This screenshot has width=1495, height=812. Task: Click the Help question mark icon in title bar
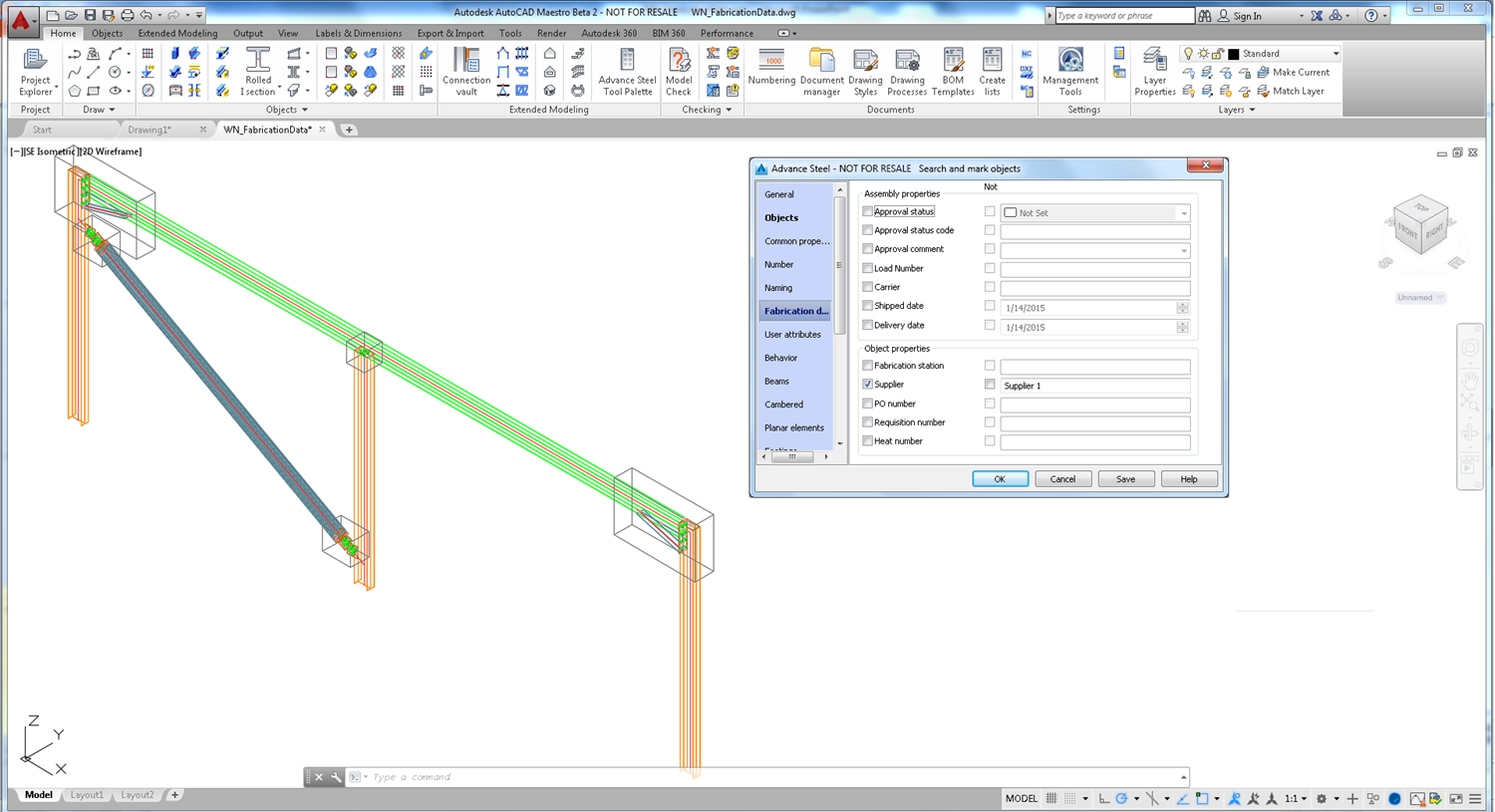click(x=1371, y=16)
